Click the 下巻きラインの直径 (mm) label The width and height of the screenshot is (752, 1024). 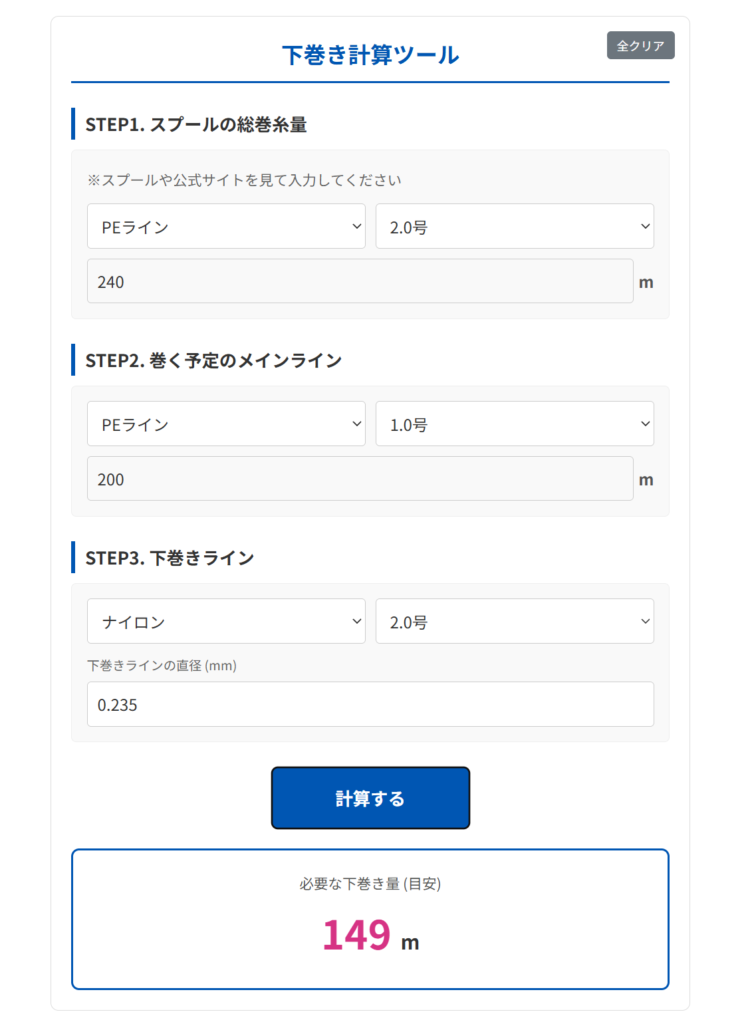pyautogui.click(x=162, y=665)
